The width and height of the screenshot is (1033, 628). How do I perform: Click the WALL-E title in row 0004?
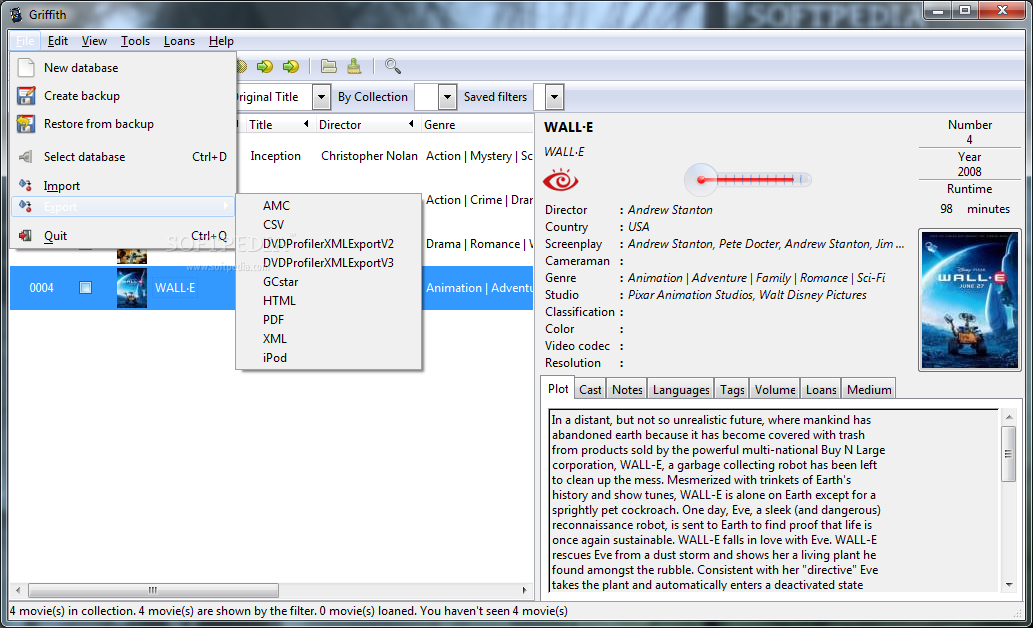click(175, 287)
